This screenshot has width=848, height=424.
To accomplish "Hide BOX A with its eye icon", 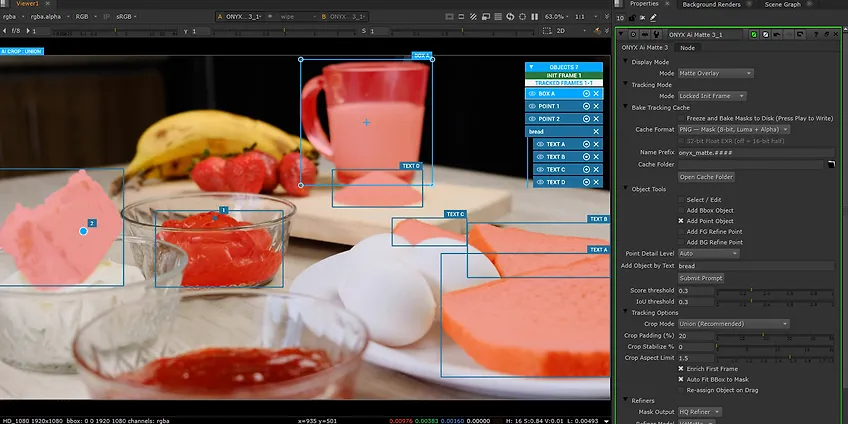I will tap(532, 94).
